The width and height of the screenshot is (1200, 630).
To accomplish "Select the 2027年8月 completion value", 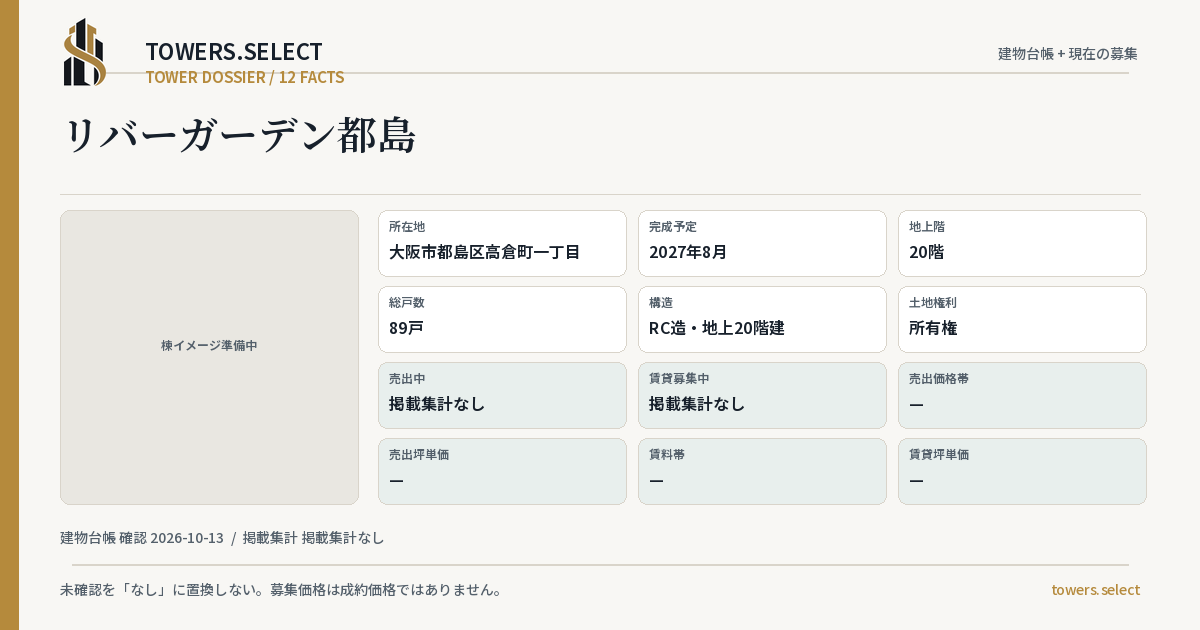I will [x=688, y=252].
